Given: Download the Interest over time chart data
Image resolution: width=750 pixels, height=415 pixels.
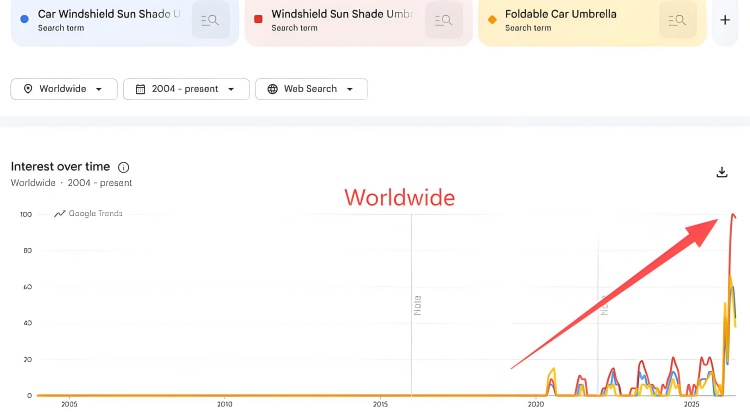Looking at the screenshot, I should pyautogui.click(x=722, y=172).
